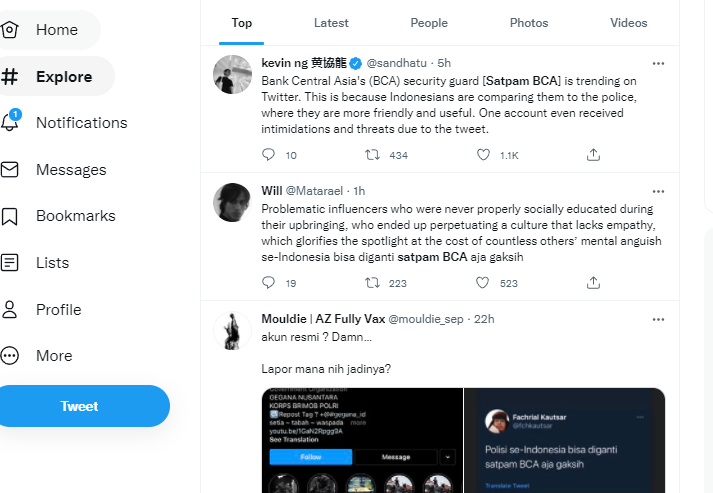Open more options on Will's tweet
Viewport: 713px width, 493px height.
[x=658, y=190]
